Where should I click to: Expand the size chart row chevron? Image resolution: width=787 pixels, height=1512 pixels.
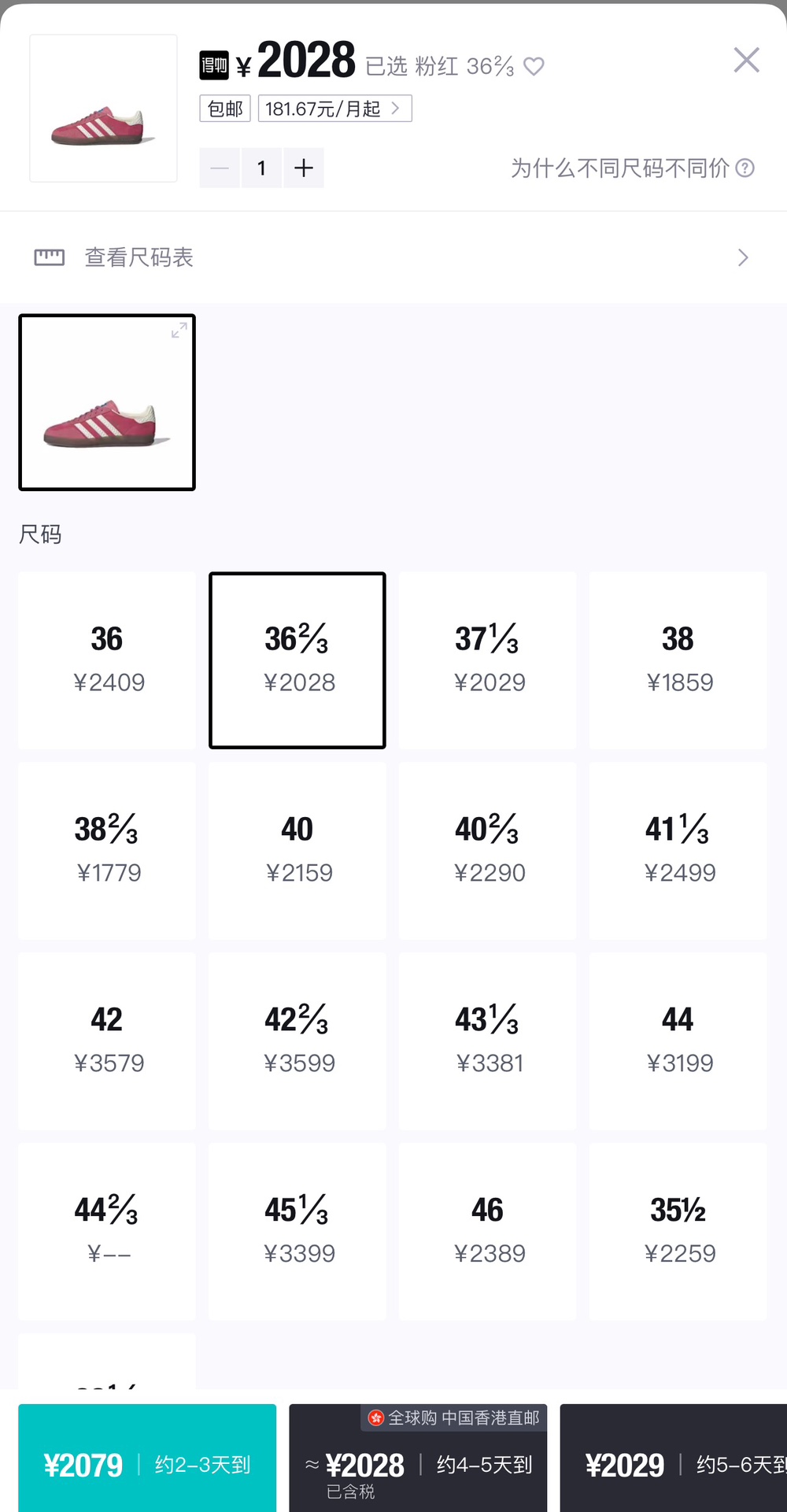click(742, 257)
